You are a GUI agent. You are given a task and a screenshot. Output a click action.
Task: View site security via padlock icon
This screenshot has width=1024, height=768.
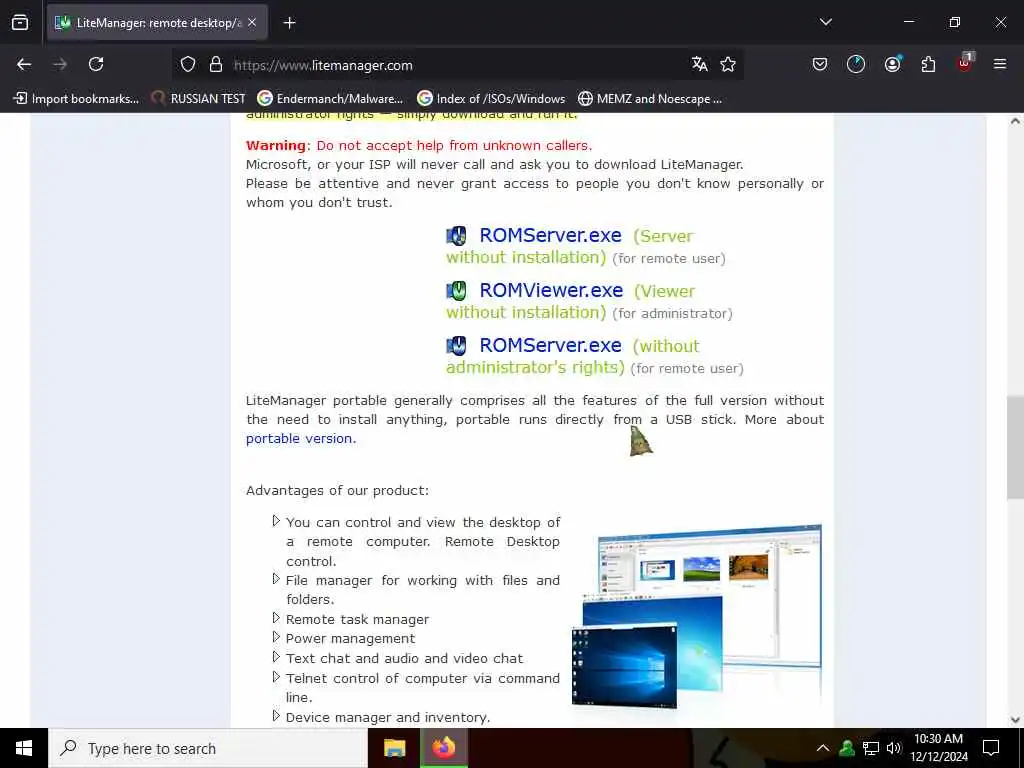tap(216, 65)
